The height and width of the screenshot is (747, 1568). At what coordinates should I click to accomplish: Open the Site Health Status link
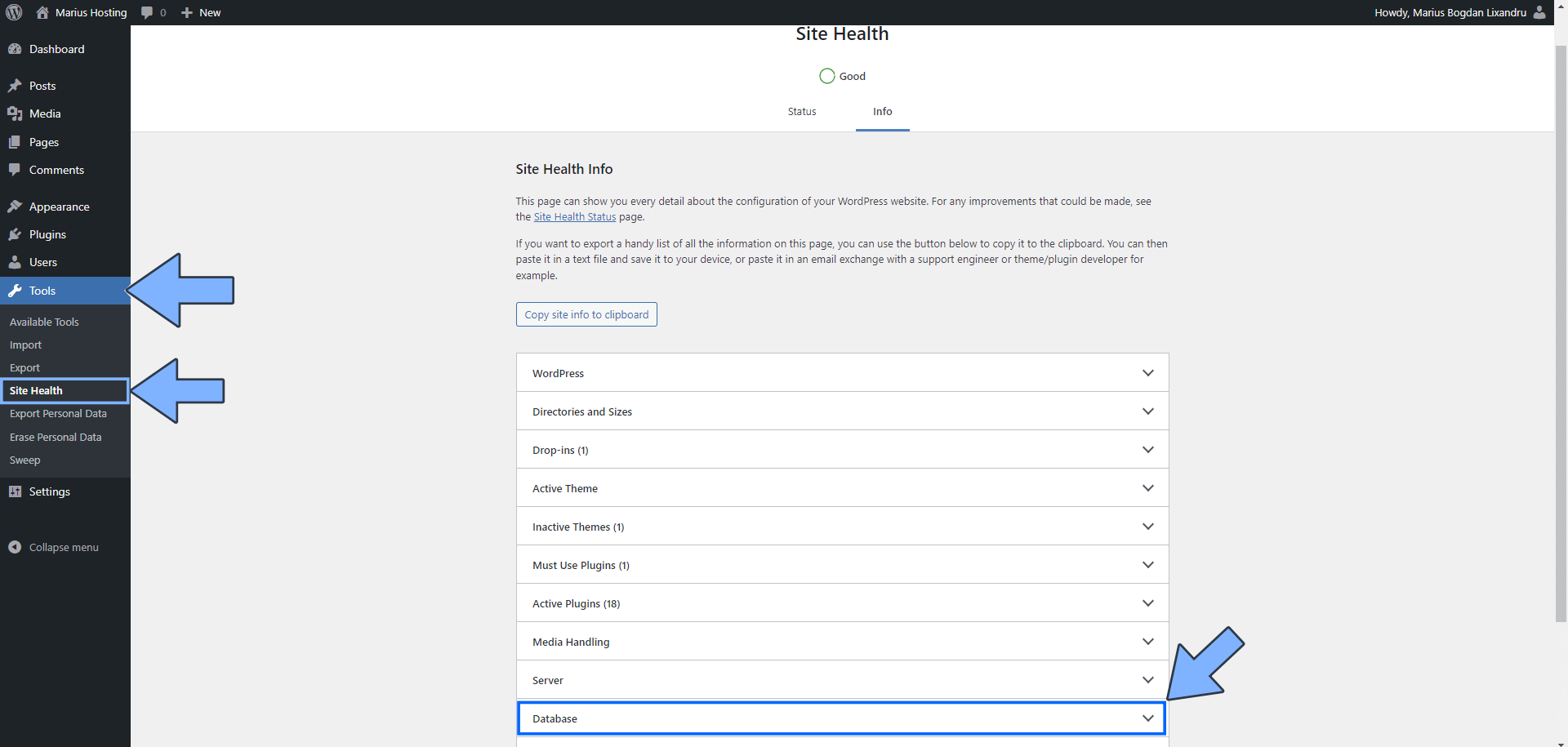click(x=574, y=216)
